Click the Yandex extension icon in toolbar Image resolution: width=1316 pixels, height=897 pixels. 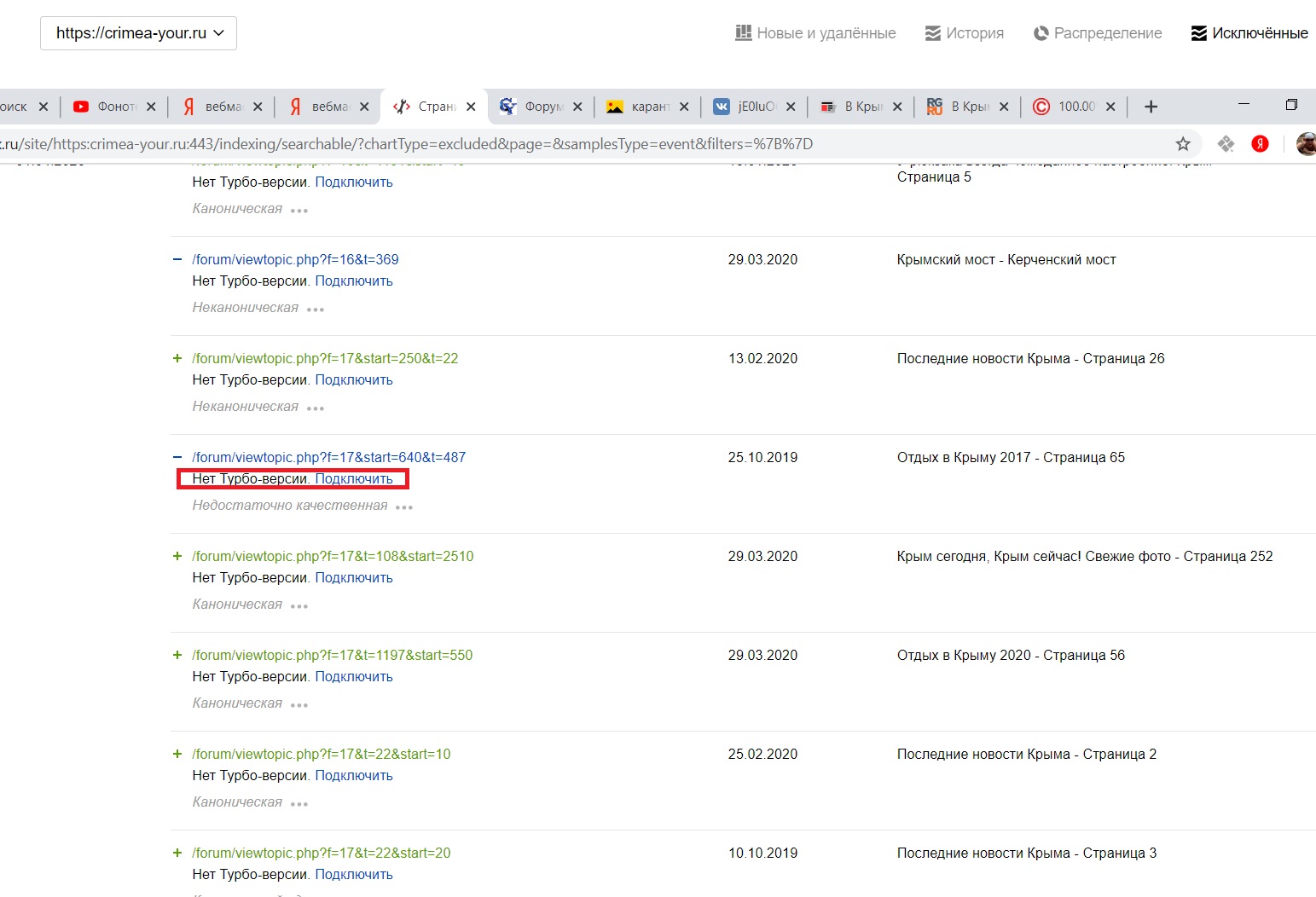point(1260,144)
